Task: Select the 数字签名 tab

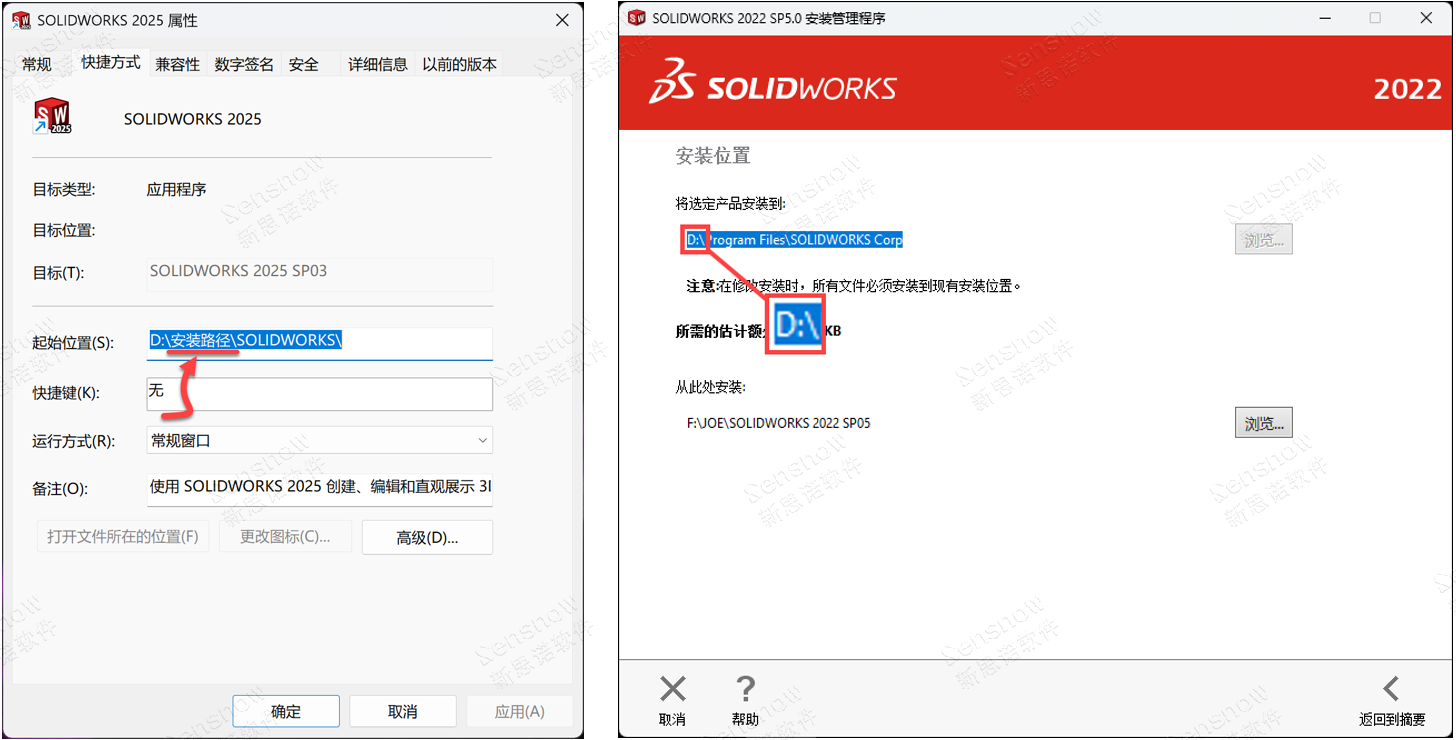Action: [244, 64]
